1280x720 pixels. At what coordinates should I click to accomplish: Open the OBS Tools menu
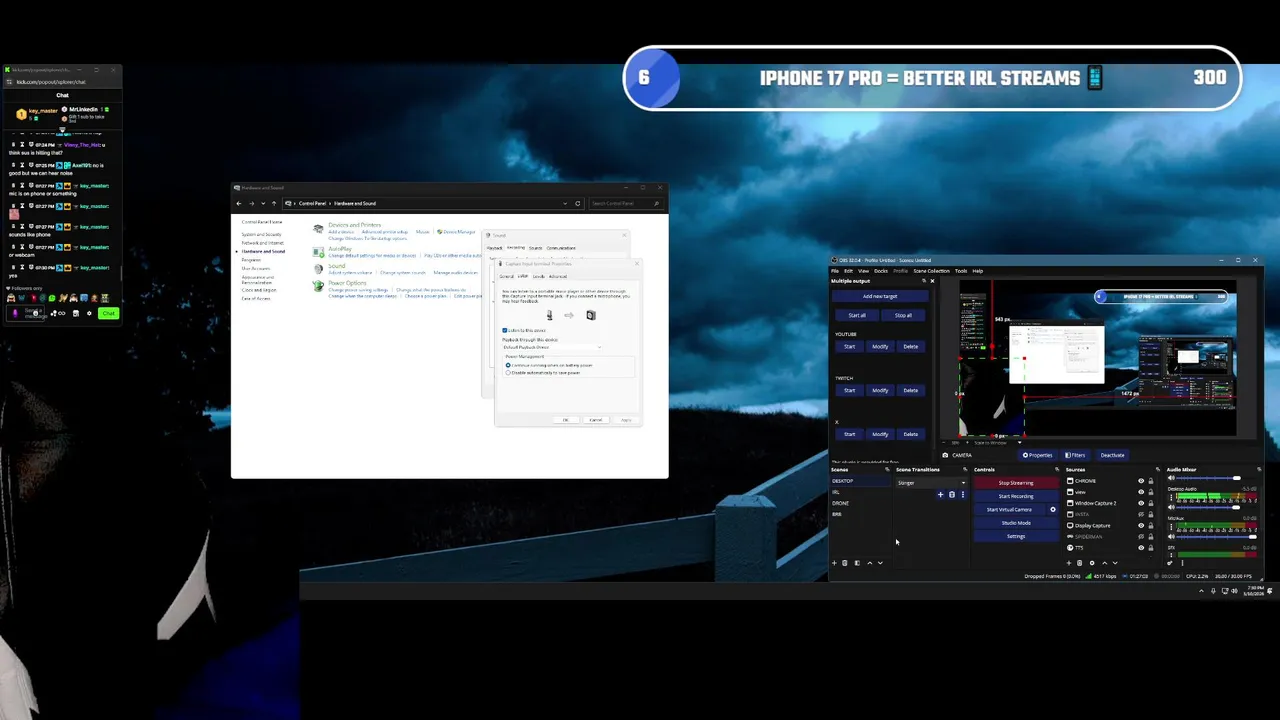(961, 271)
